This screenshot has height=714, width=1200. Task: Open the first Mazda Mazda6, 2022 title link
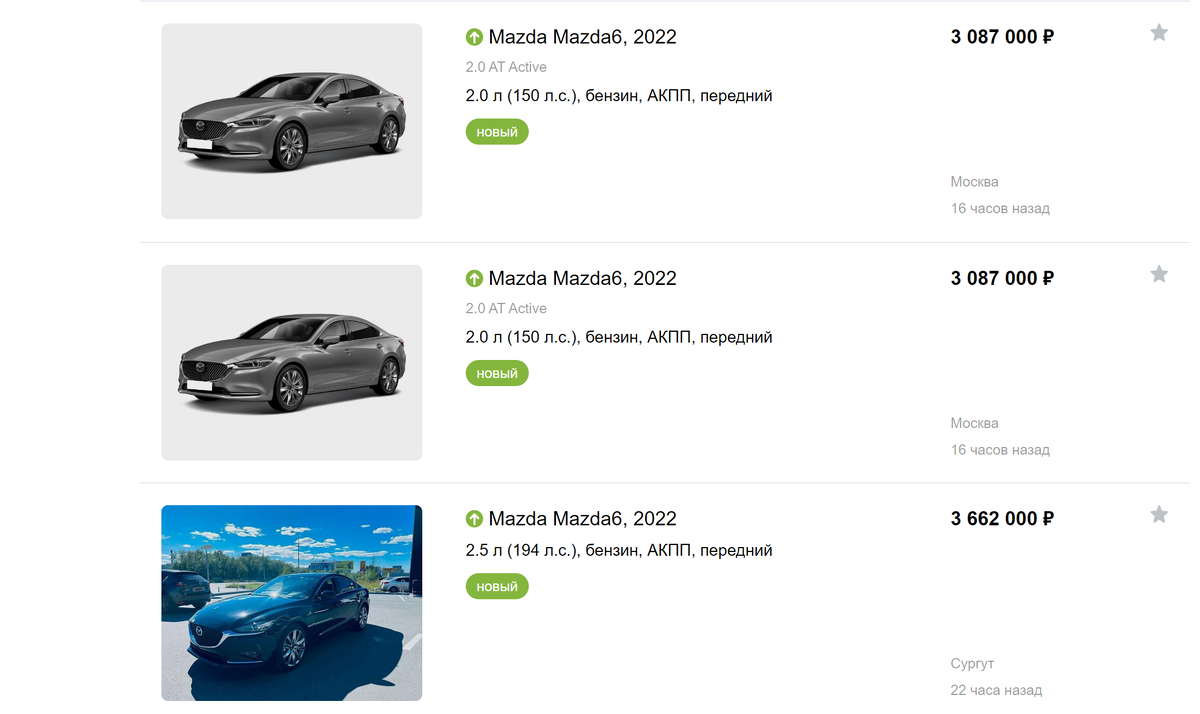click(582, 37)
